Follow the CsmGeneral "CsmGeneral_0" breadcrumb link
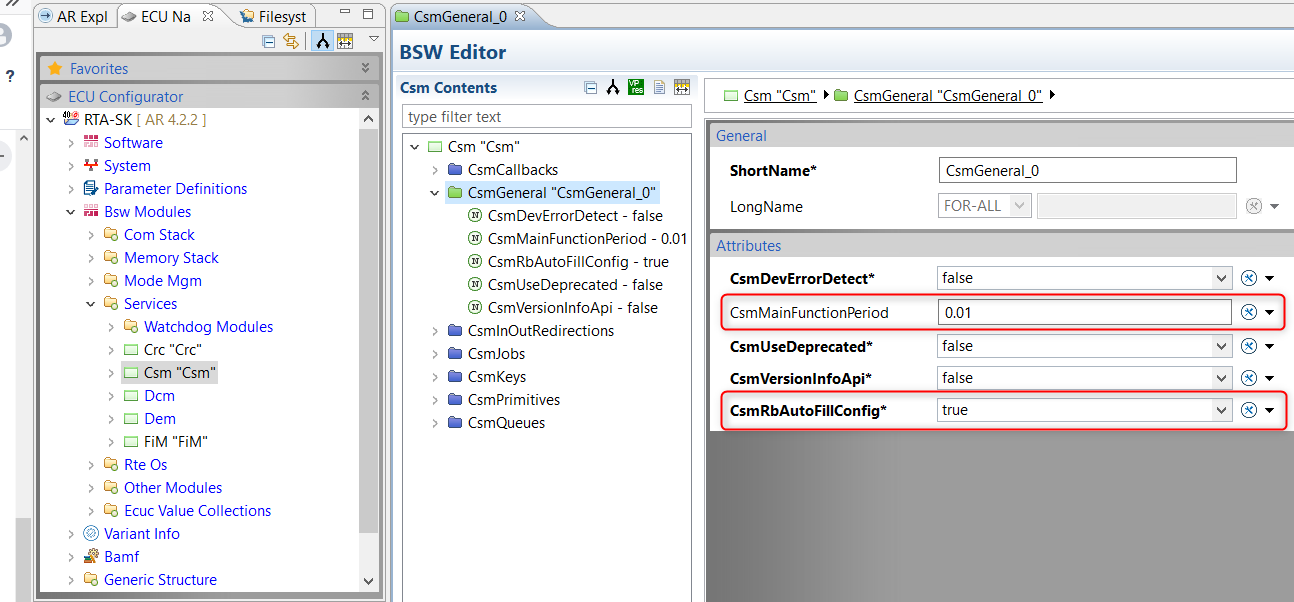The image size is (1294, 602). pos(948,96)
